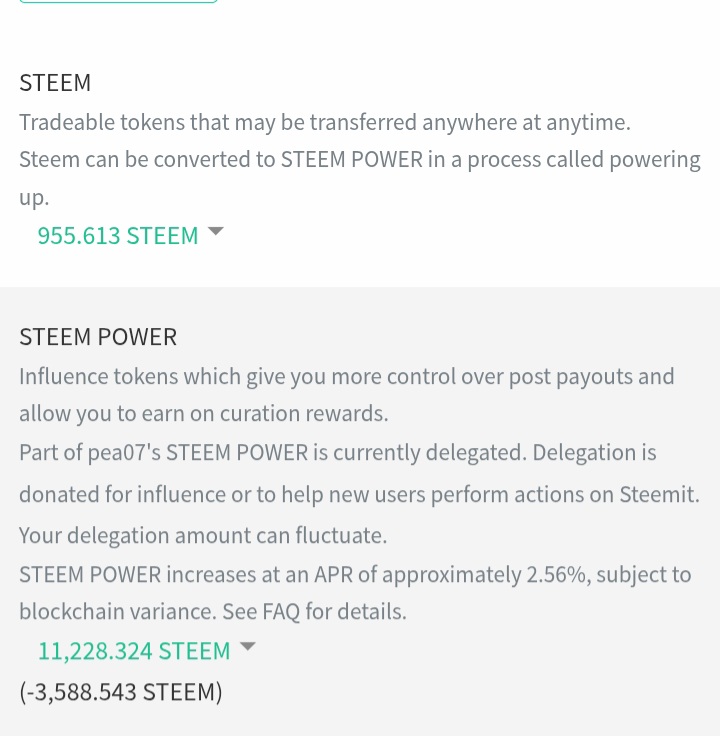Click 'Steem can be converted' sentence
Viewport: 720px width, 736px height.
[x=360, y=160]
